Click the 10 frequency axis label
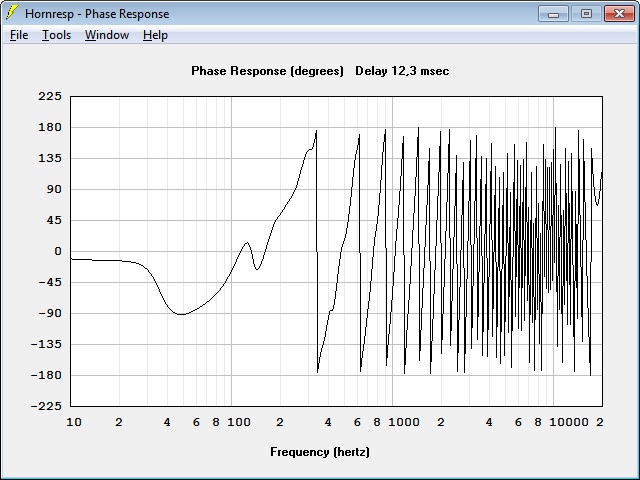 coord(74,422)
